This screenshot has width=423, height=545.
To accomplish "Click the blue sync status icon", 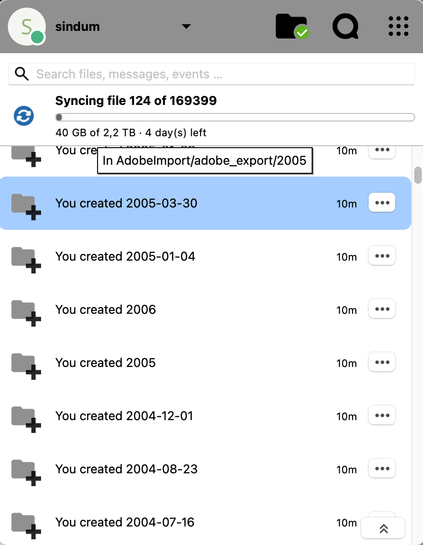I will [x=24, y=116].
